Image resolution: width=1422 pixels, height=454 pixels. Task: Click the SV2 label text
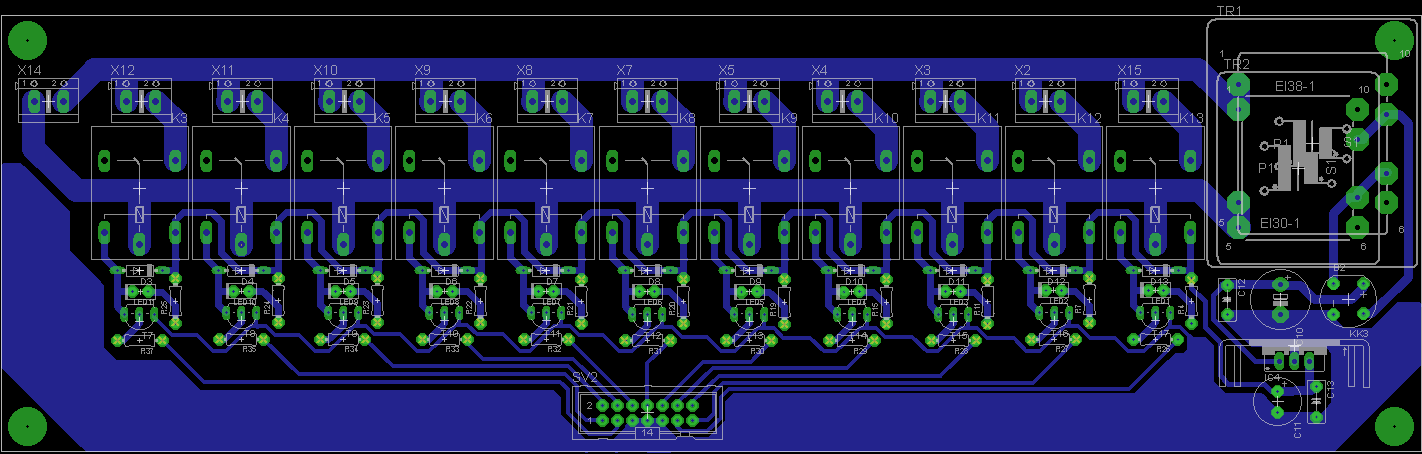click(584, 378)
